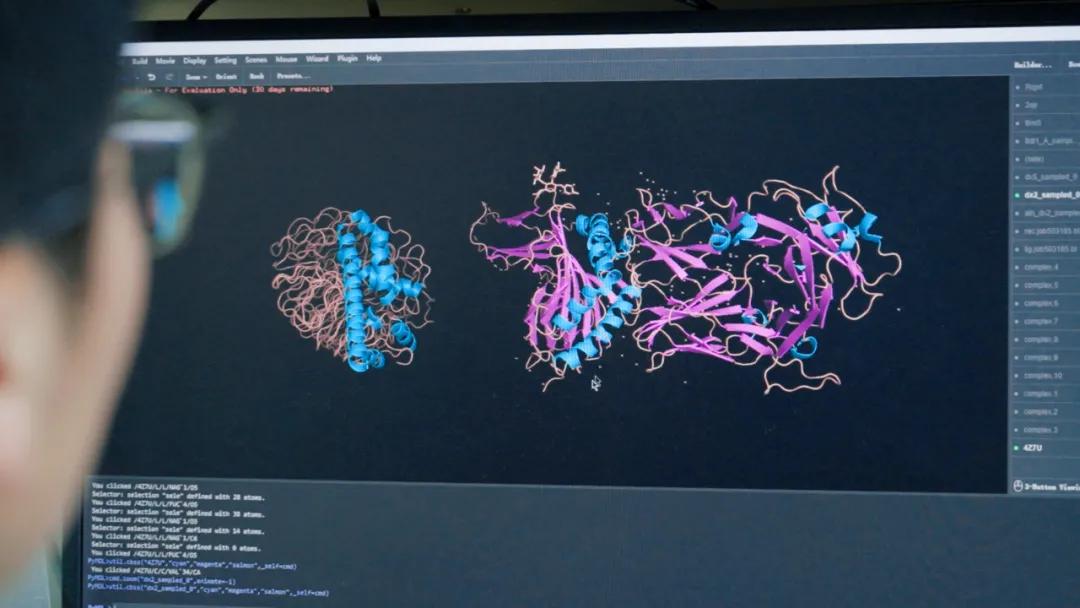Click the undo arrow icon in toolbar

(x=152, y=77)
